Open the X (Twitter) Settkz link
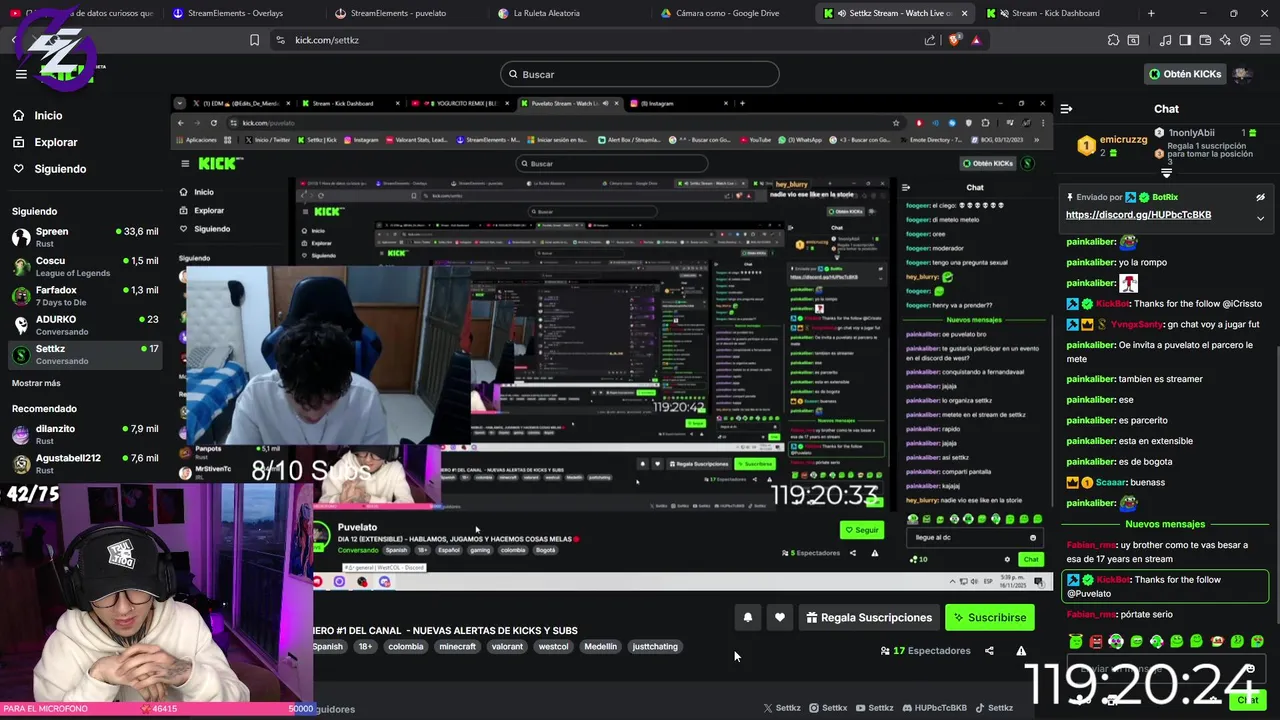The image size is (1280, 720). tap(782, 708)
